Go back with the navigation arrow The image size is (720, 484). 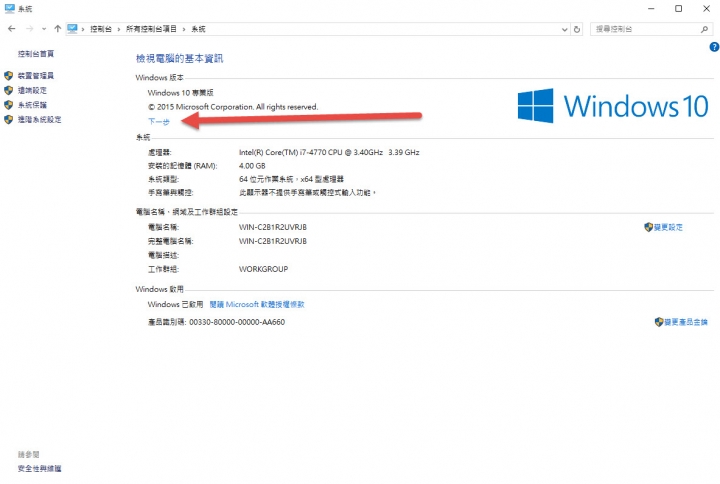click(x=11, y=29)
